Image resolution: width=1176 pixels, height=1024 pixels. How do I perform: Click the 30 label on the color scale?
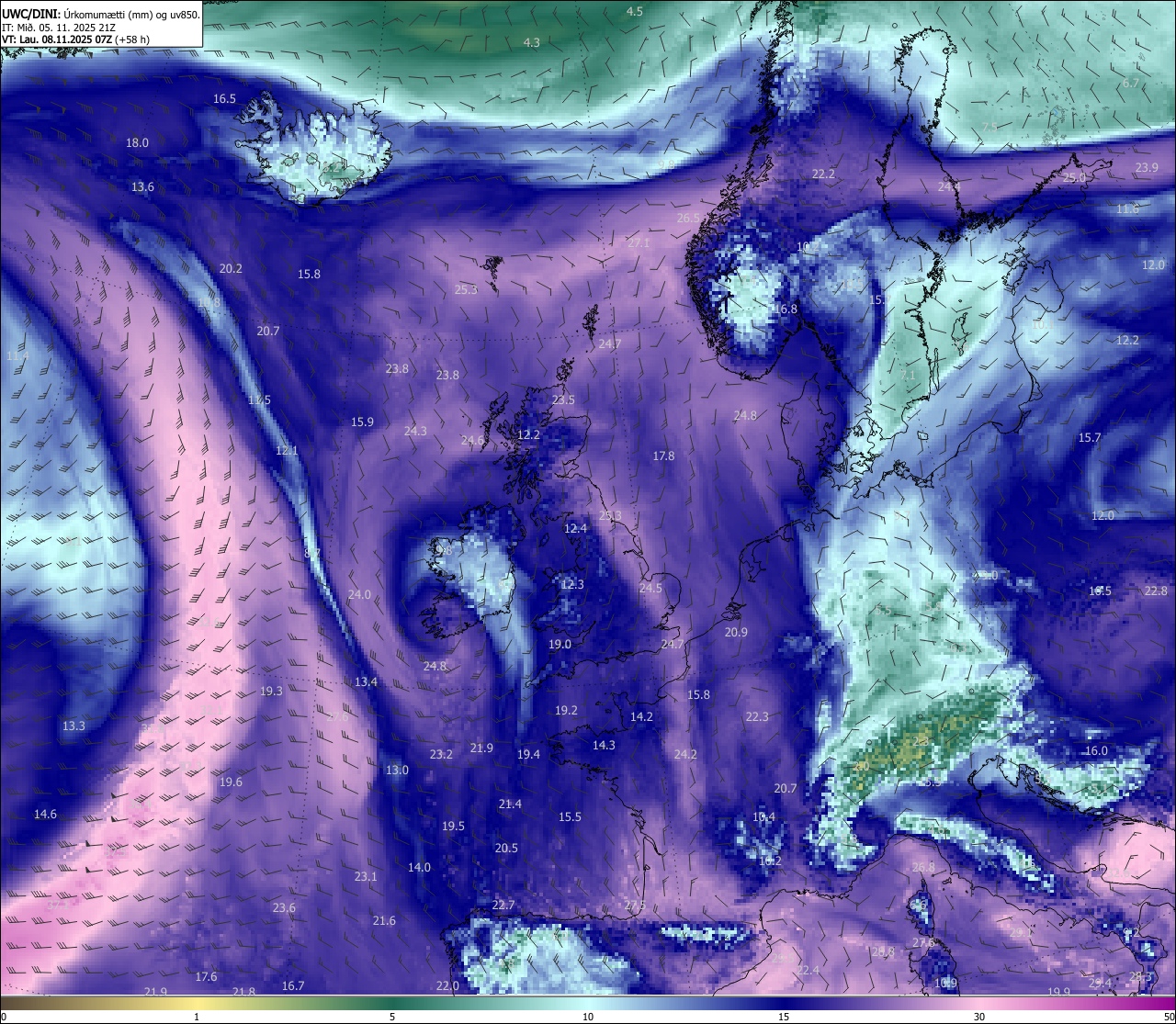tap(979, 1017)
